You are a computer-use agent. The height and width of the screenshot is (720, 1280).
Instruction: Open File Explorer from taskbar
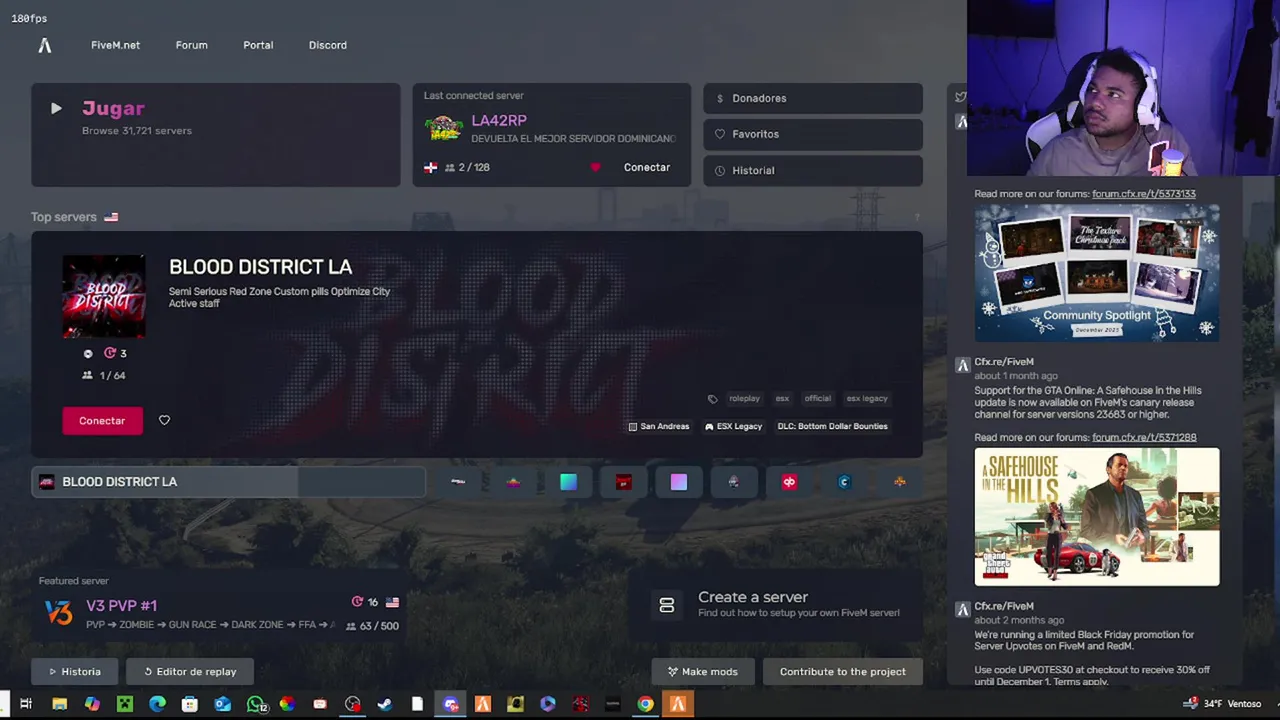59,704
